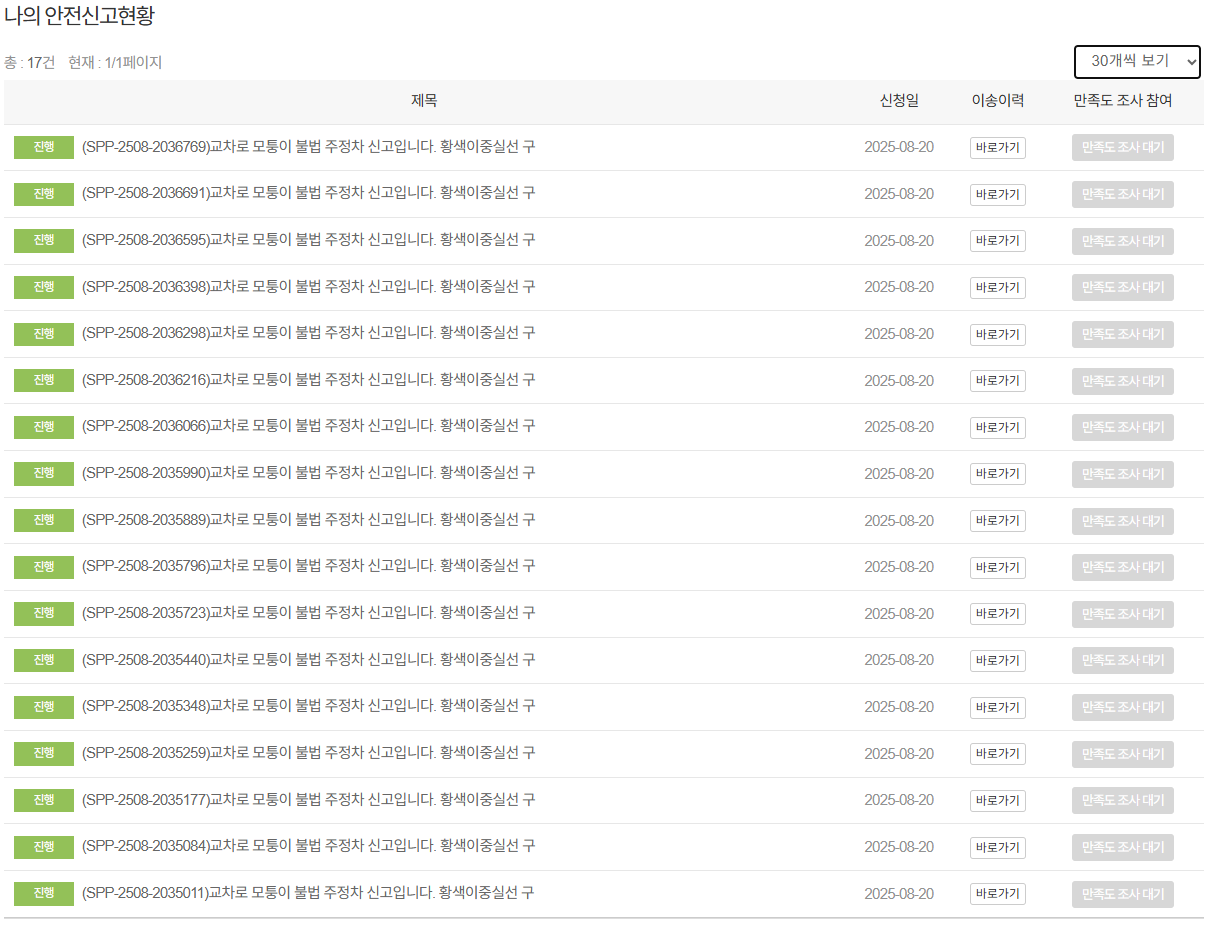
Task: Click the 진행 badge on report SPP-2508-2036691
Action: pyautogui.click(x=43, y=194)
